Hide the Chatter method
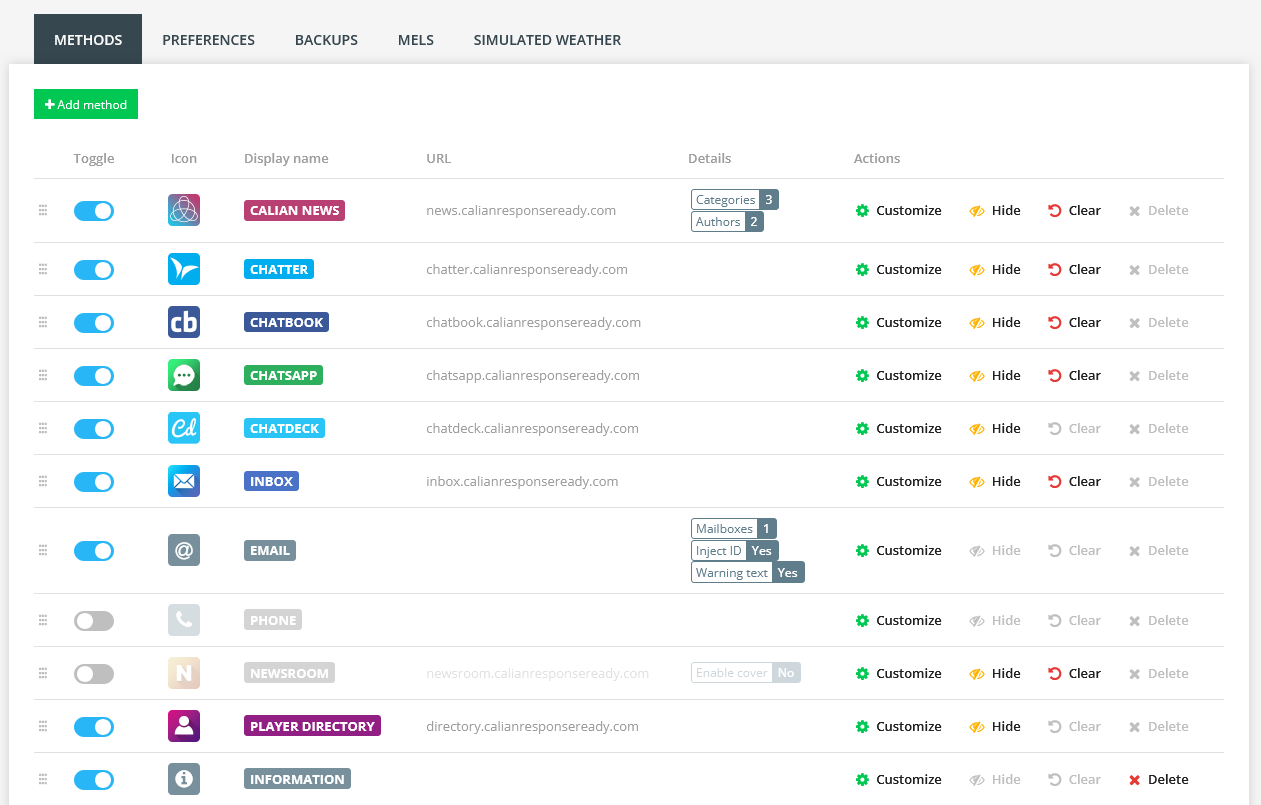Image resolution: width=1261 pixels, height=805 pixels. click(x=995, y=269)
